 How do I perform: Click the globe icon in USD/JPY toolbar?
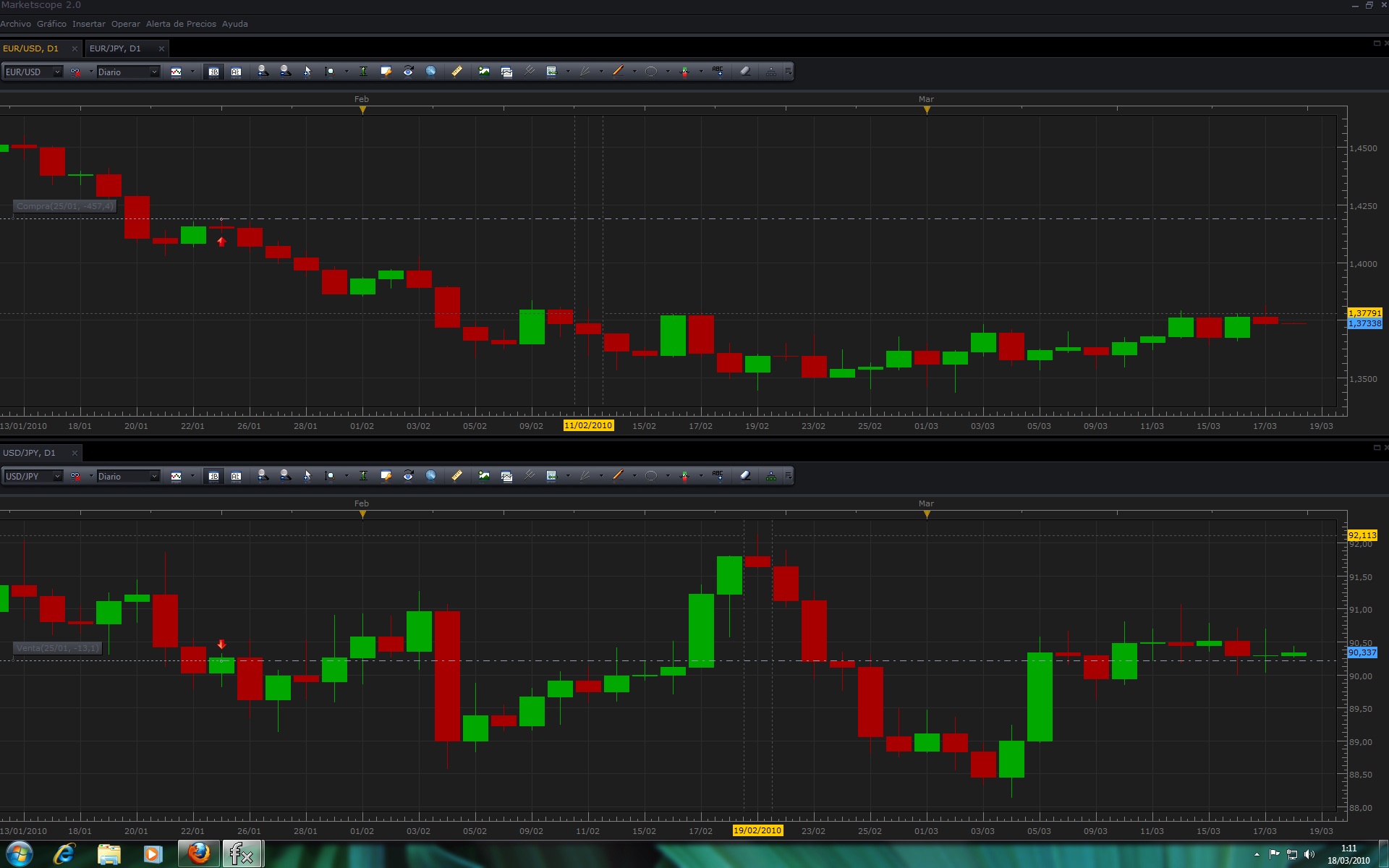click(x=430, y=475)
